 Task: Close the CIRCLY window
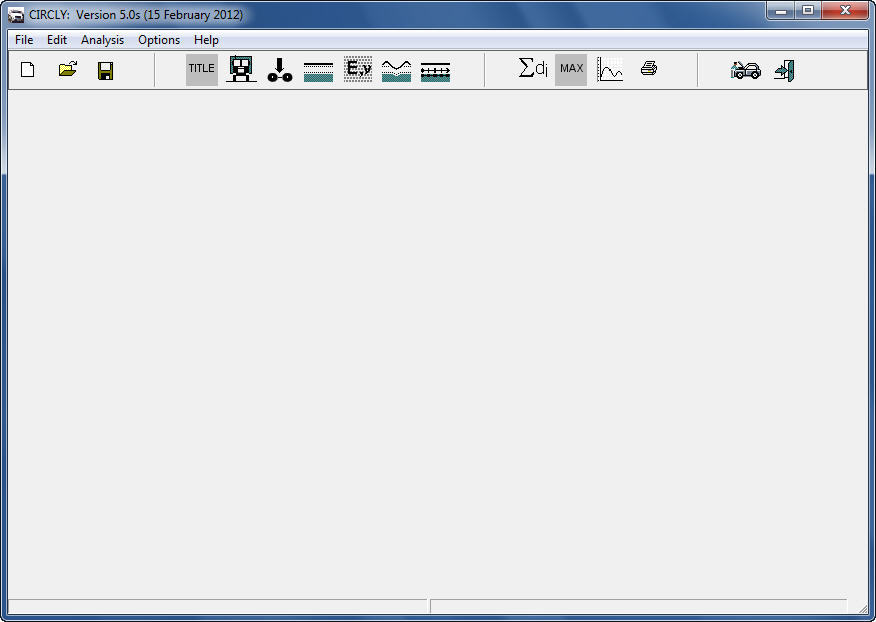(845, 11)
